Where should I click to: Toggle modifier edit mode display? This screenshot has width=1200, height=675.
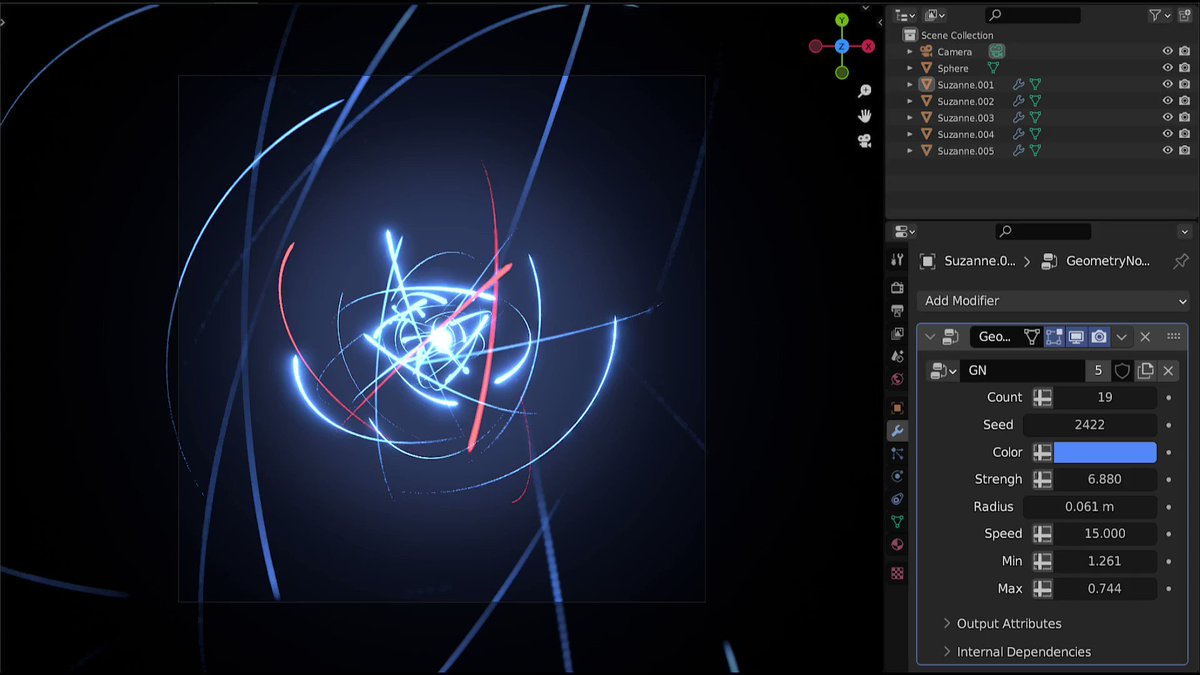point(1054,337)
